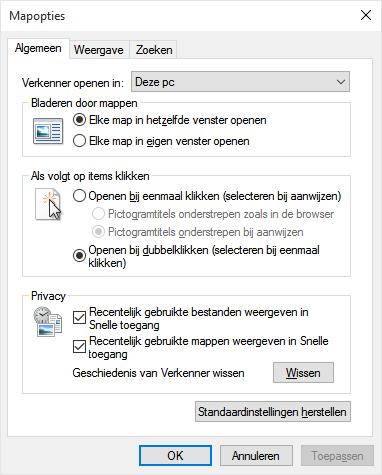Open the 'Verkenner openen in' dropdown
Screen dimensions: 382x475
(240, 82)
